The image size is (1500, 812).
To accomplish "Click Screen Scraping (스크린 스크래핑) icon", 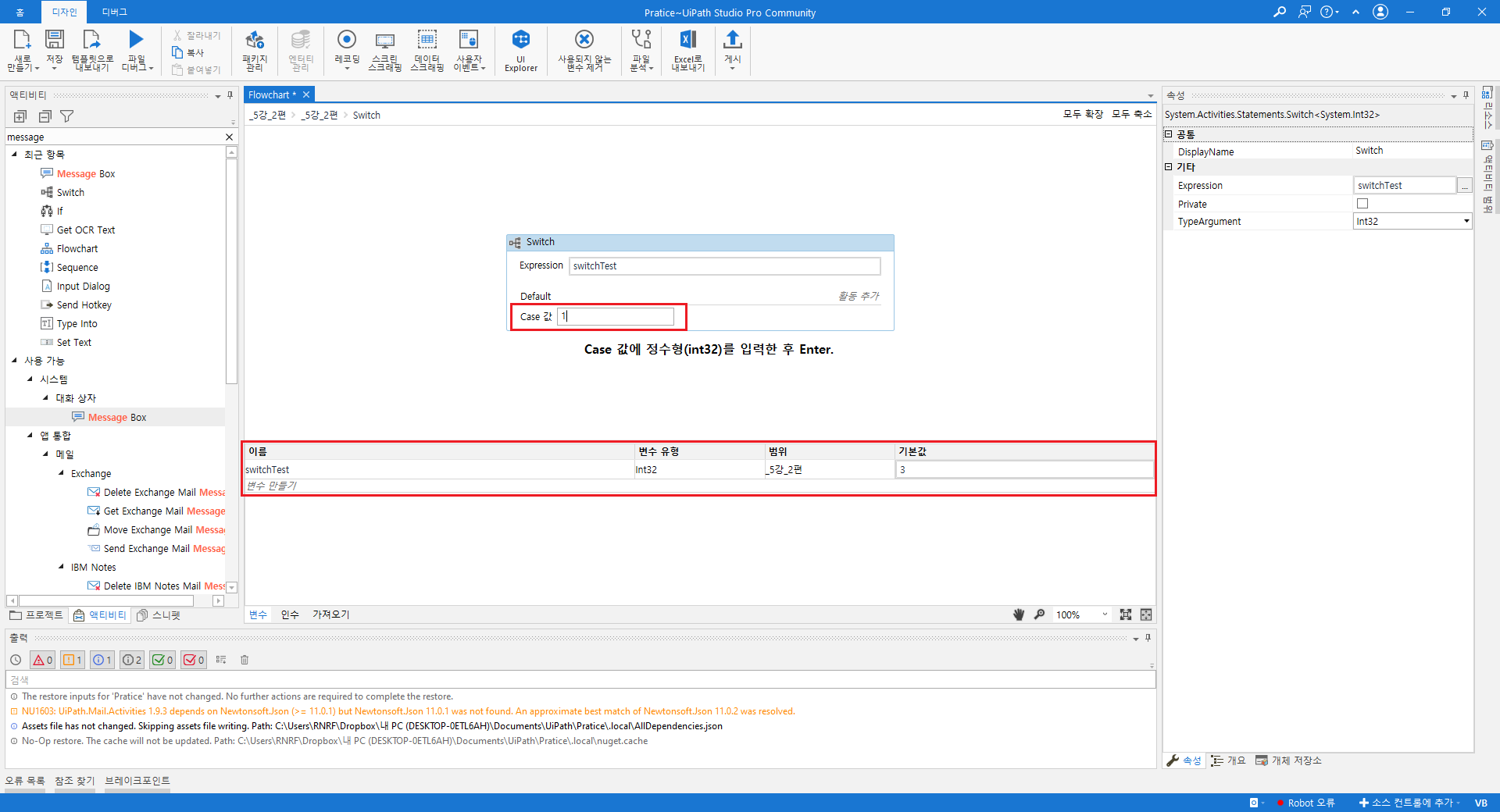I will (384, 41).
